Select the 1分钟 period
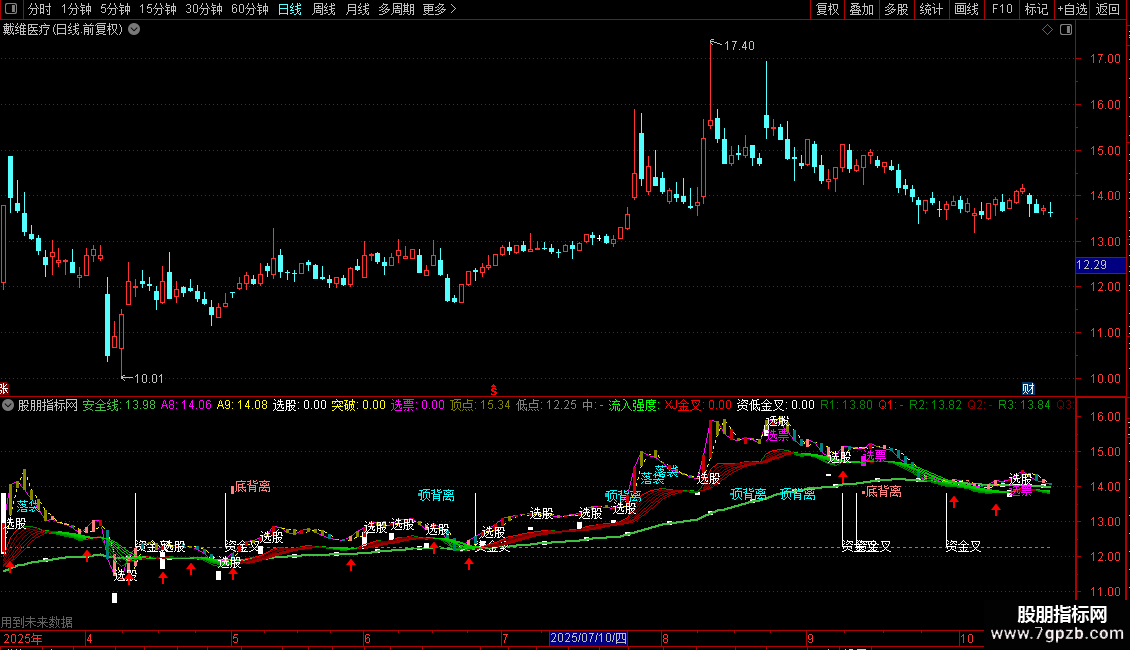The width and height of the screenshot is (1130, 650). click(76, 9)
